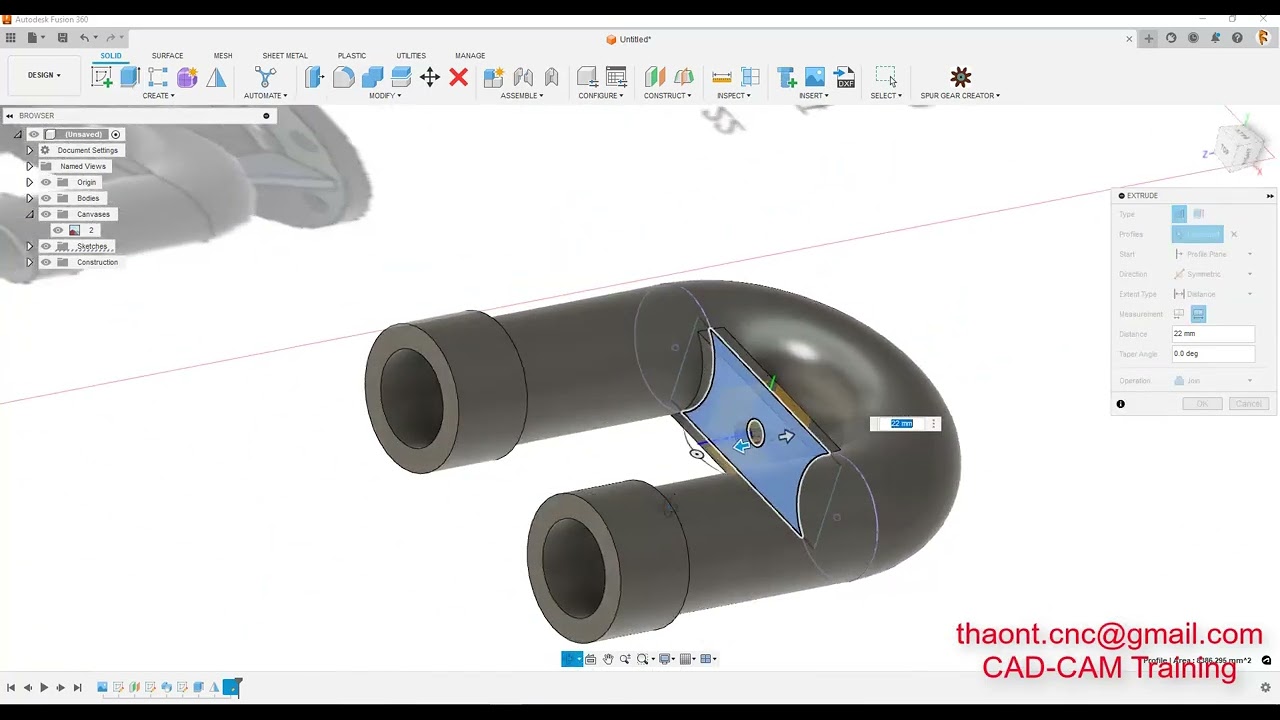Toggle visibility of Bodies folder
The width and height of the screenshot is (1280, 720).
coord(46,198)
